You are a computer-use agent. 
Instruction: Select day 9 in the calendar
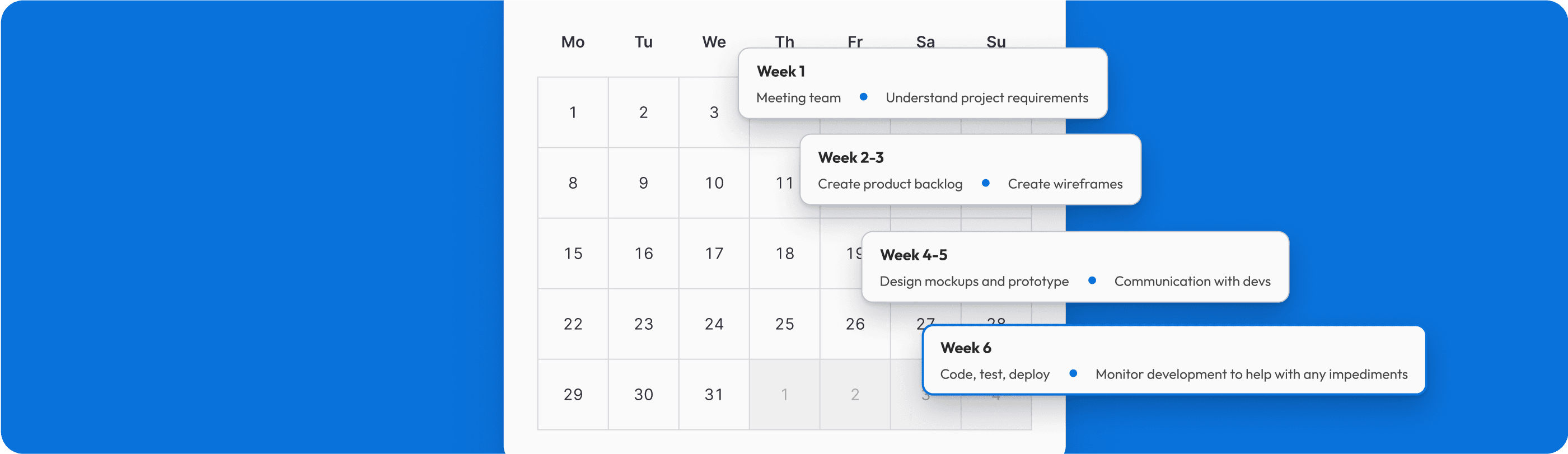click(643, 183)
